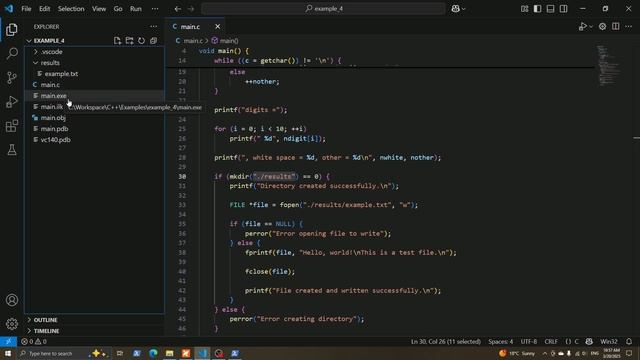Open the Run menu
640x360 pixels.
coord(136,9)
